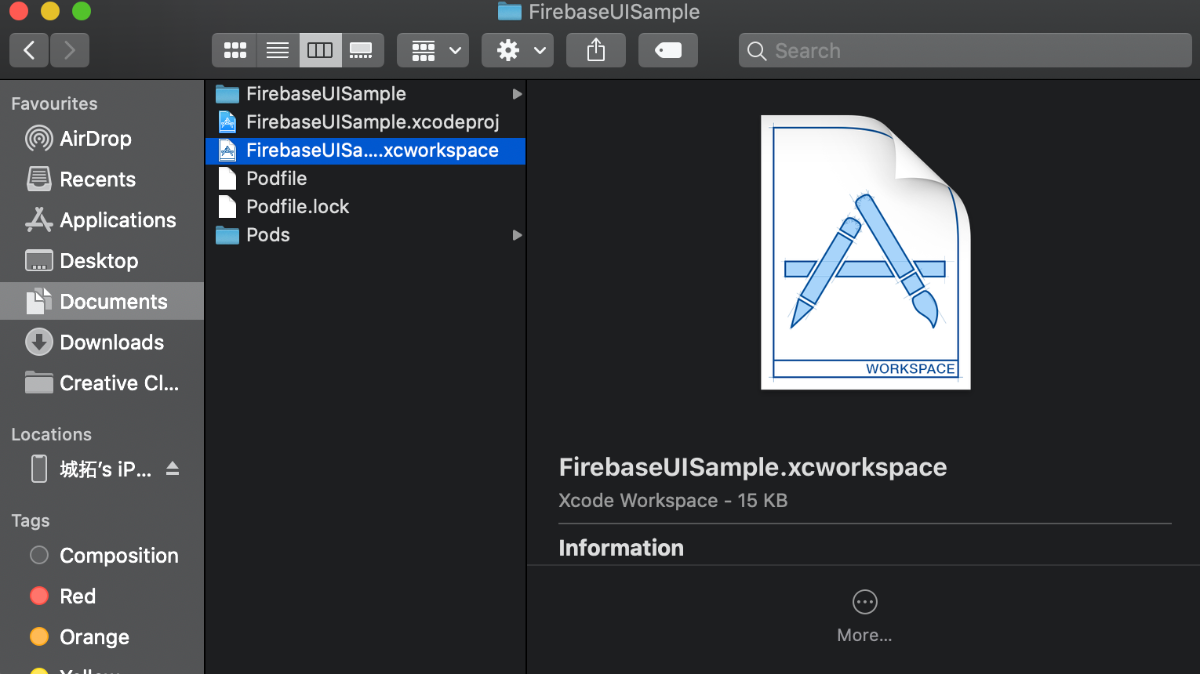The width and height of the screenshot is (1200, 674).
Task: Expand the Pods folder arrow
Action: 517,235
